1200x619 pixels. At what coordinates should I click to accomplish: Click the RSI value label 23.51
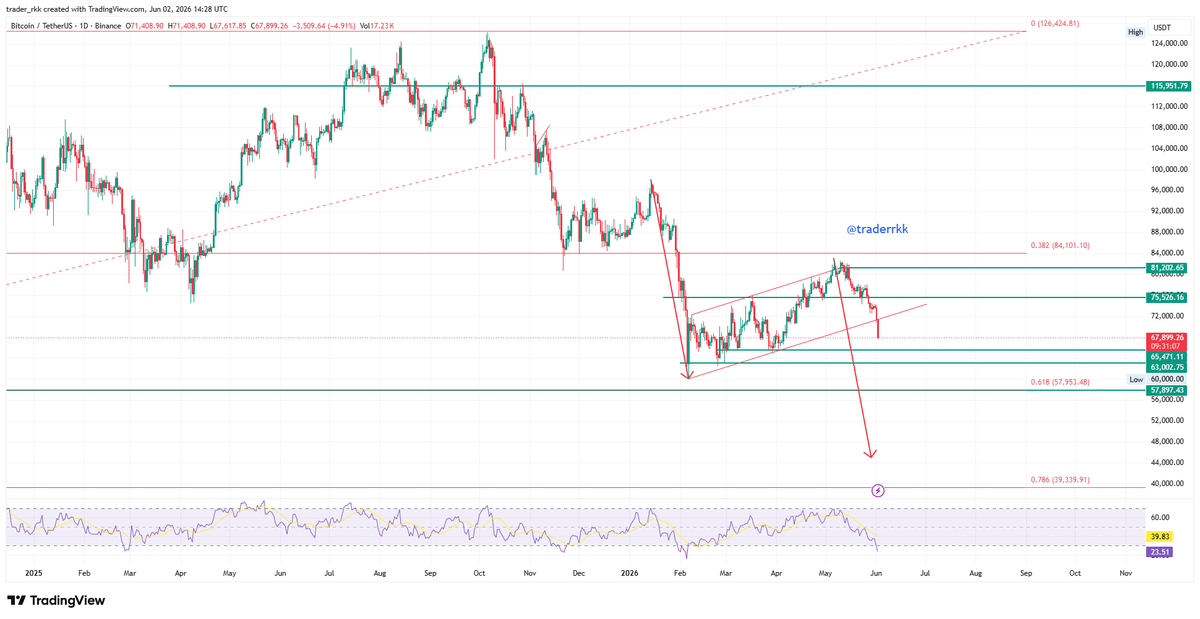click(1159, 550)
